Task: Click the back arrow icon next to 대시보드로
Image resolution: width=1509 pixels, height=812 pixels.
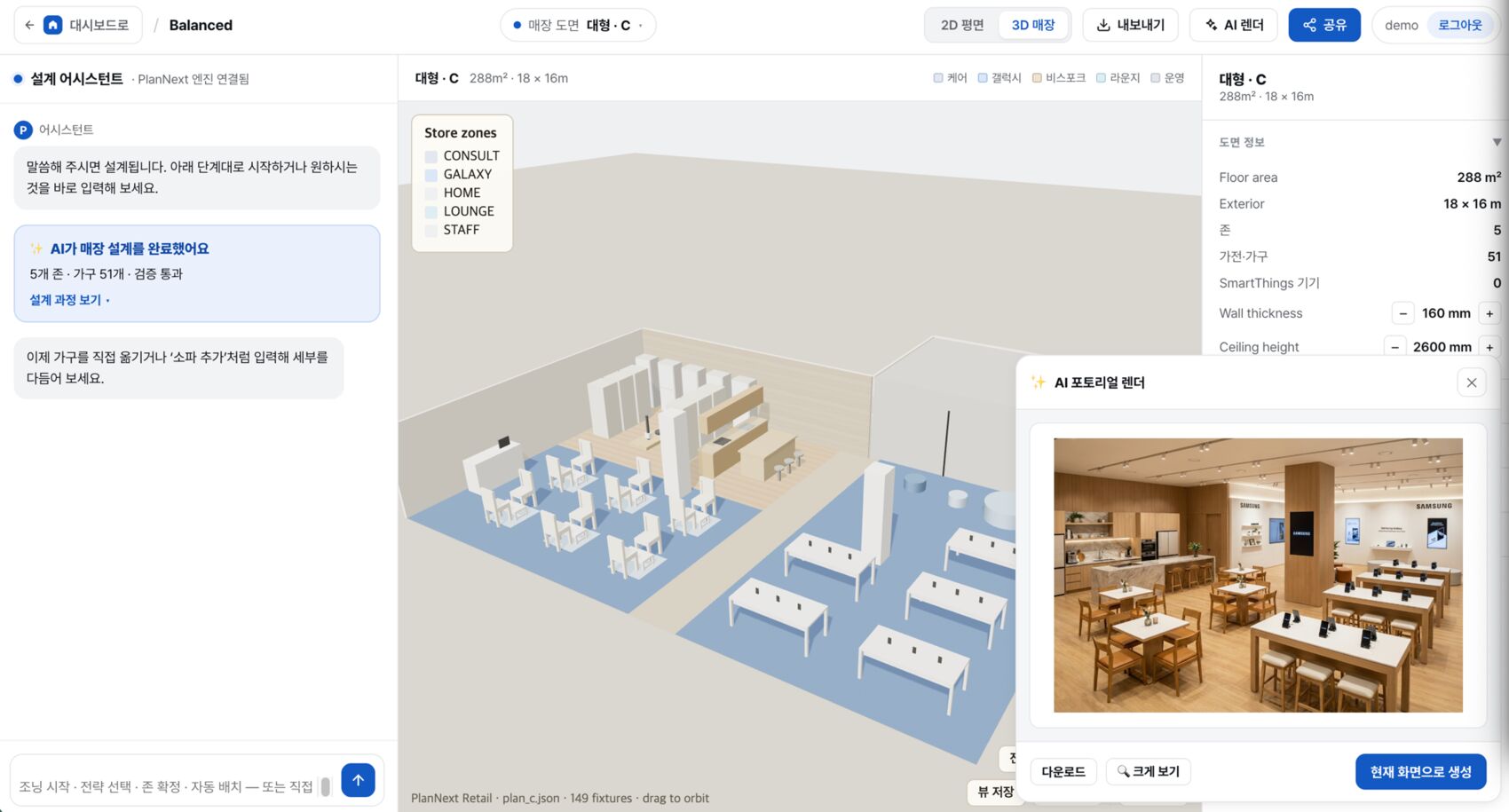Action: [x=29, y=25]
